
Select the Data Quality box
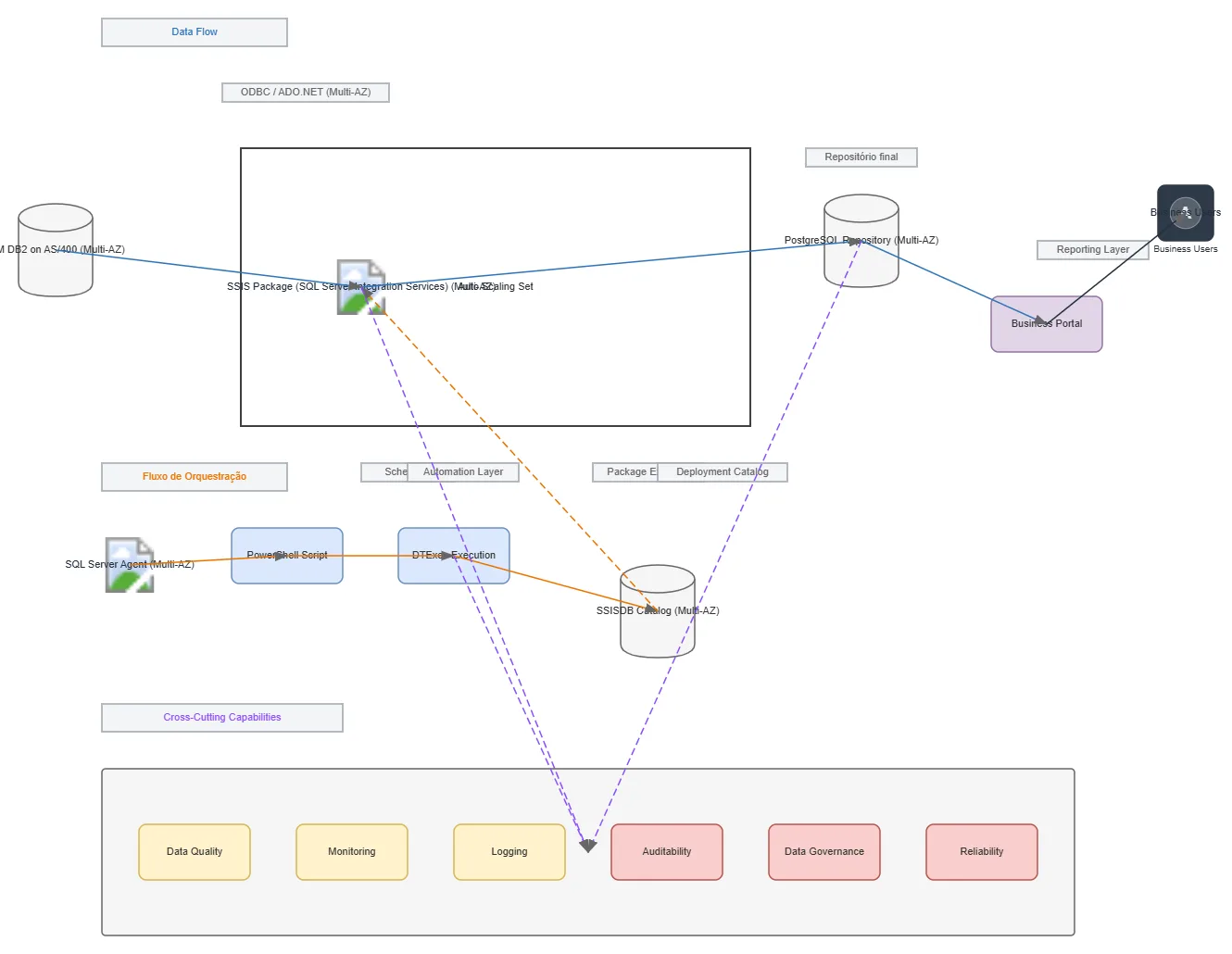click(195, 852)
